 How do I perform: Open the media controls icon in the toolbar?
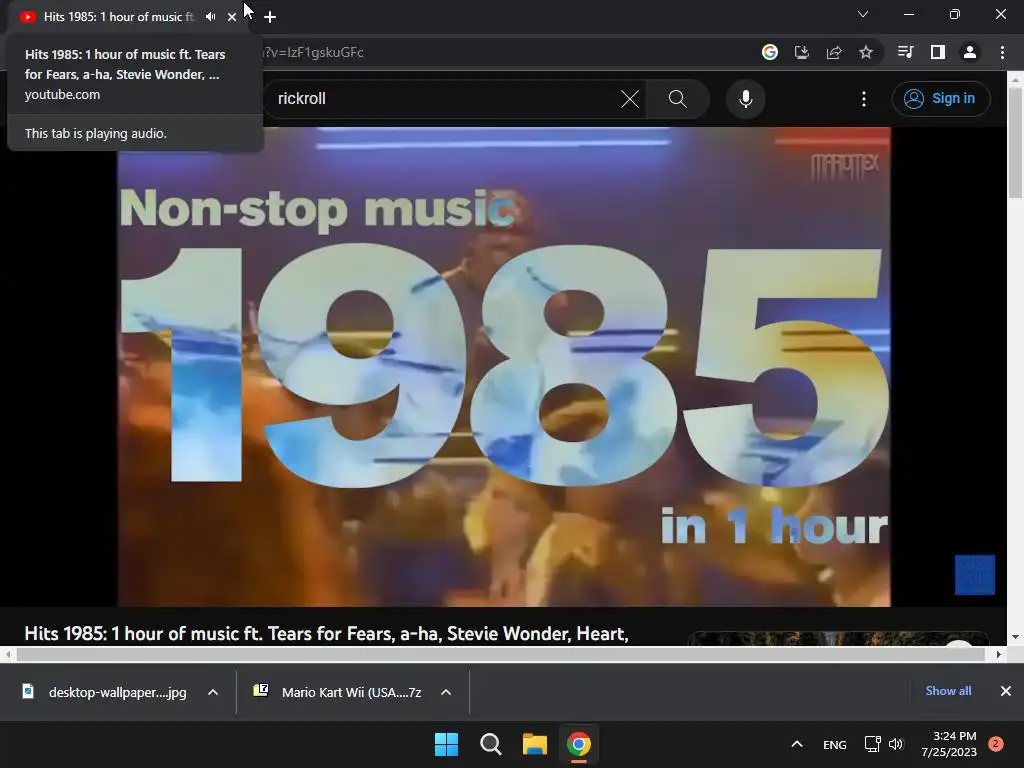905,52
